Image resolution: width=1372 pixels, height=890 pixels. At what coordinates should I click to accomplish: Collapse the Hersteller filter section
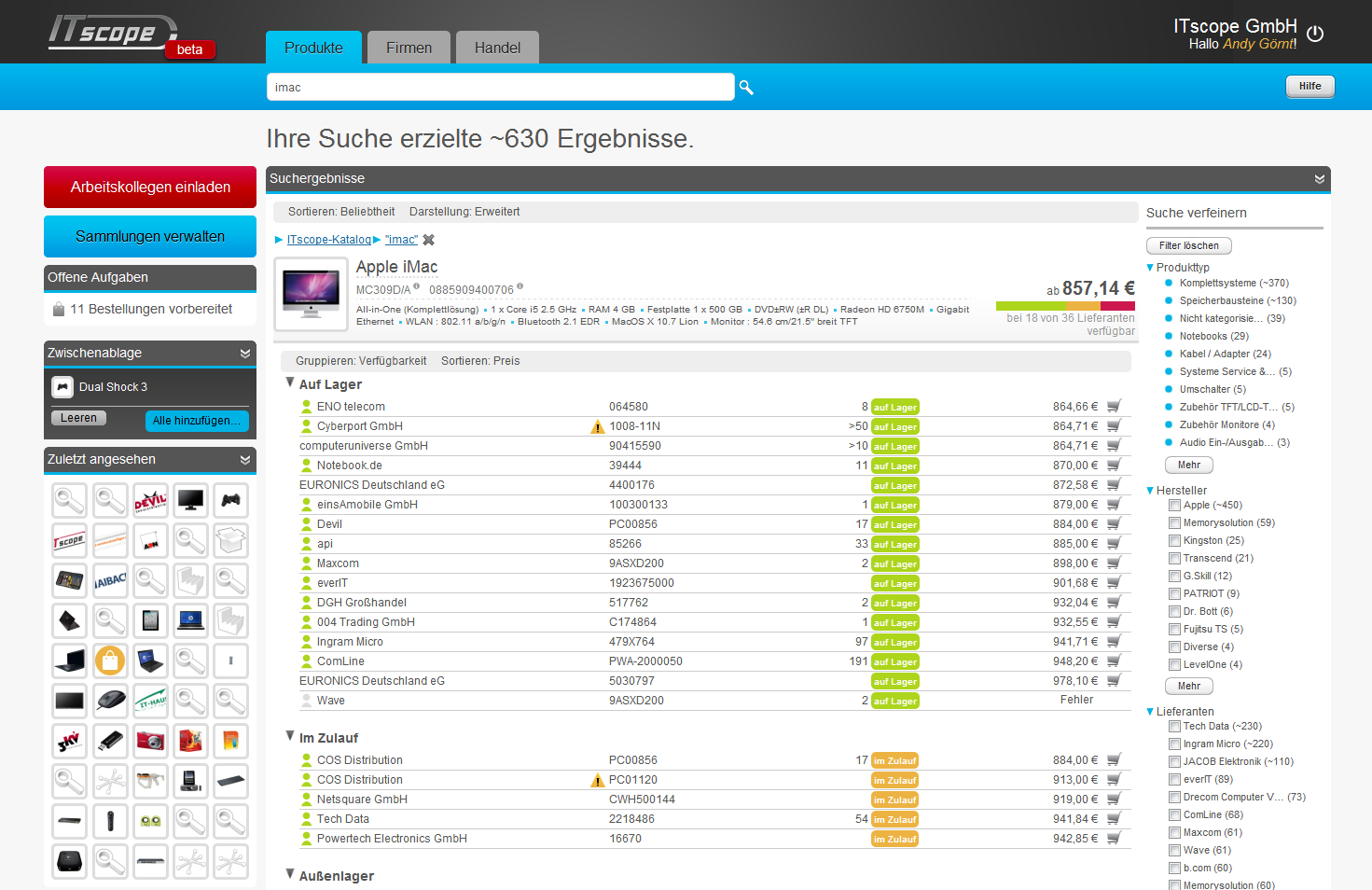pyautogui.click(x=1150, y=491)
